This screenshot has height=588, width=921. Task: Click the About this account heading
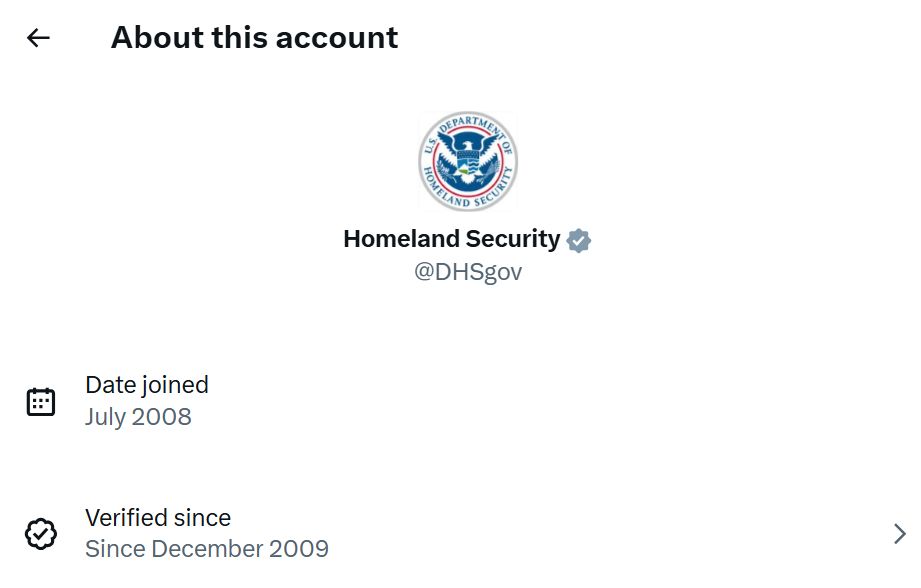(x=254, y=38)
